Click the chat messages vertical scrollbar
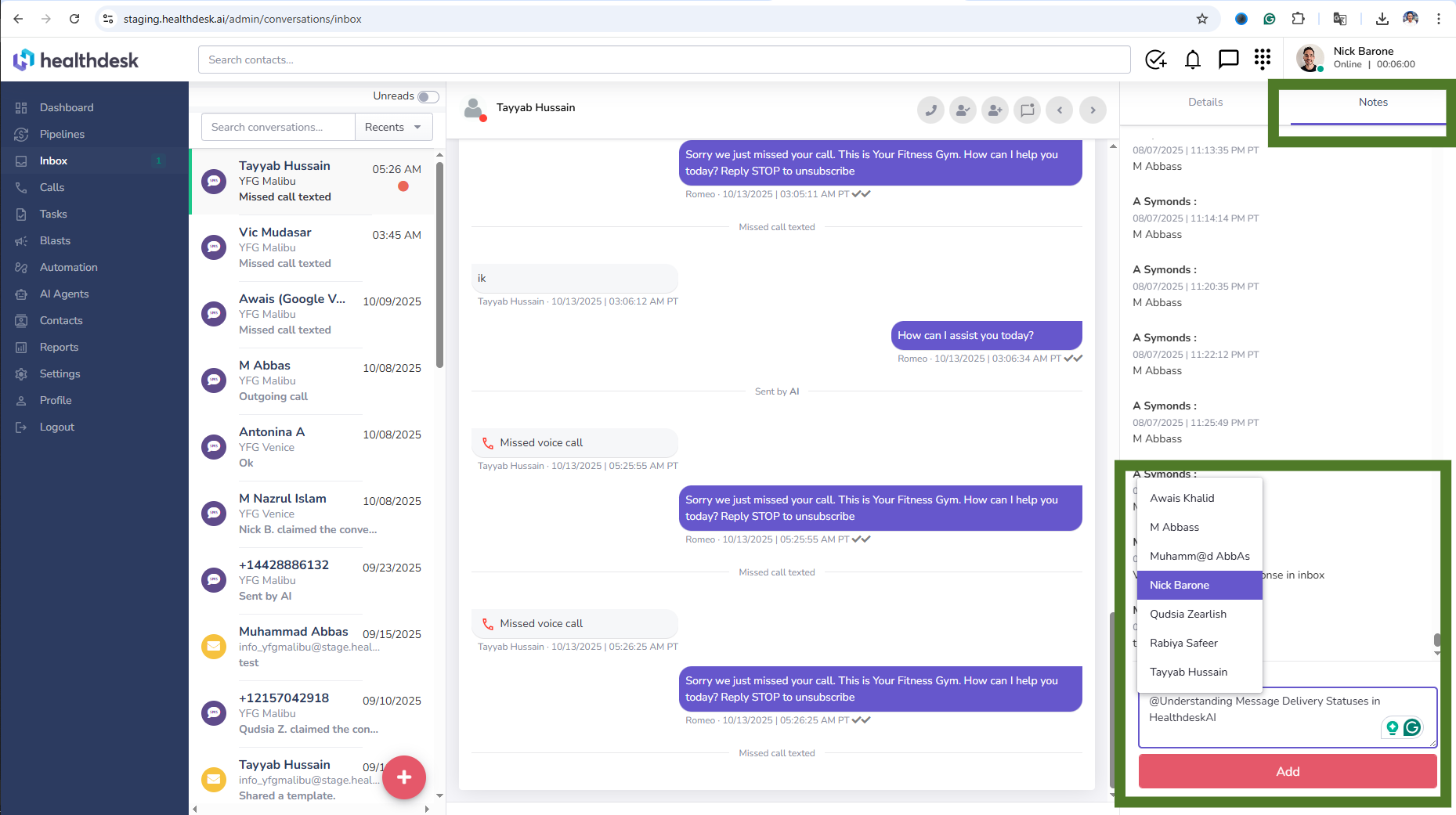The image size is (1456, 815). (1112, 699)
